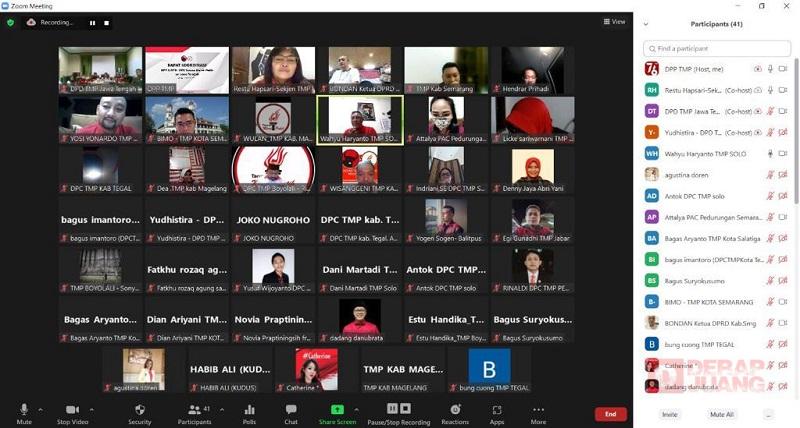Toggle microphone for DPP TMP host row

click(770, 69)
